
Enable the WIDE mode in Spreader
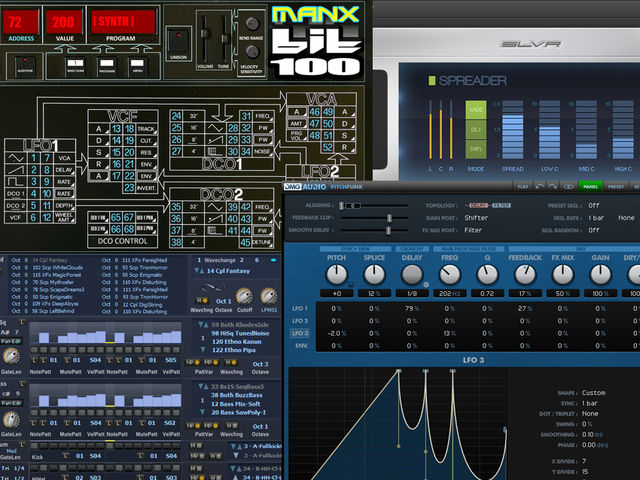[476, 110]
